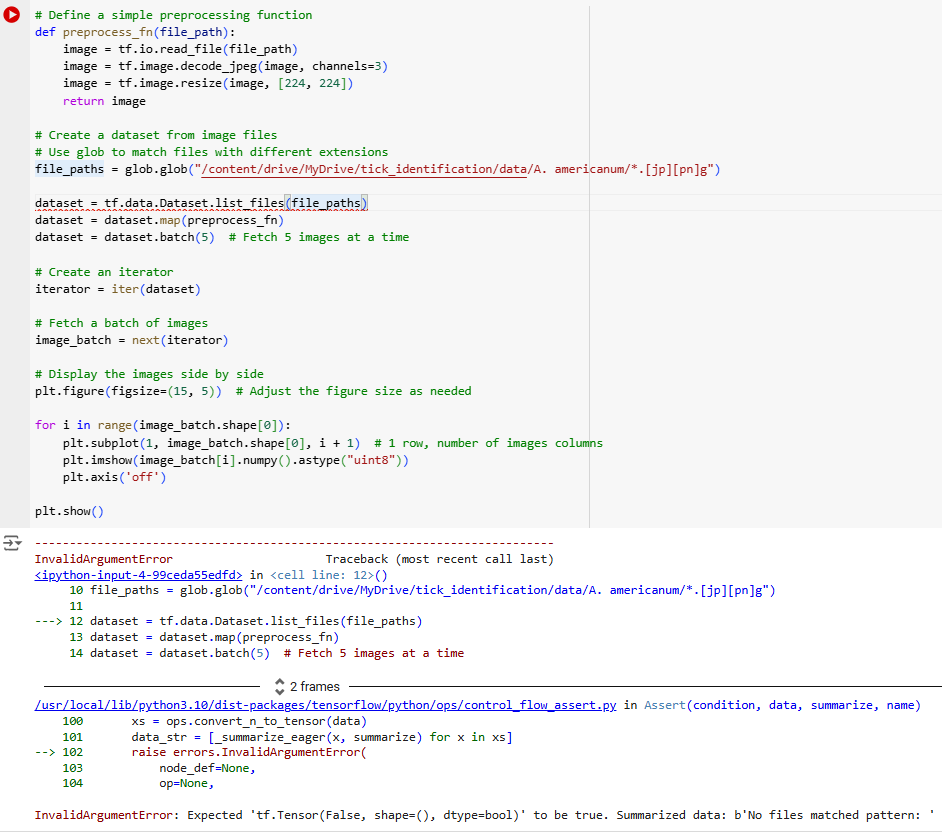Click the 'for i in range' loop line
Image resolution: width=942 pixels, height=832 pixels.
[163, 425]
